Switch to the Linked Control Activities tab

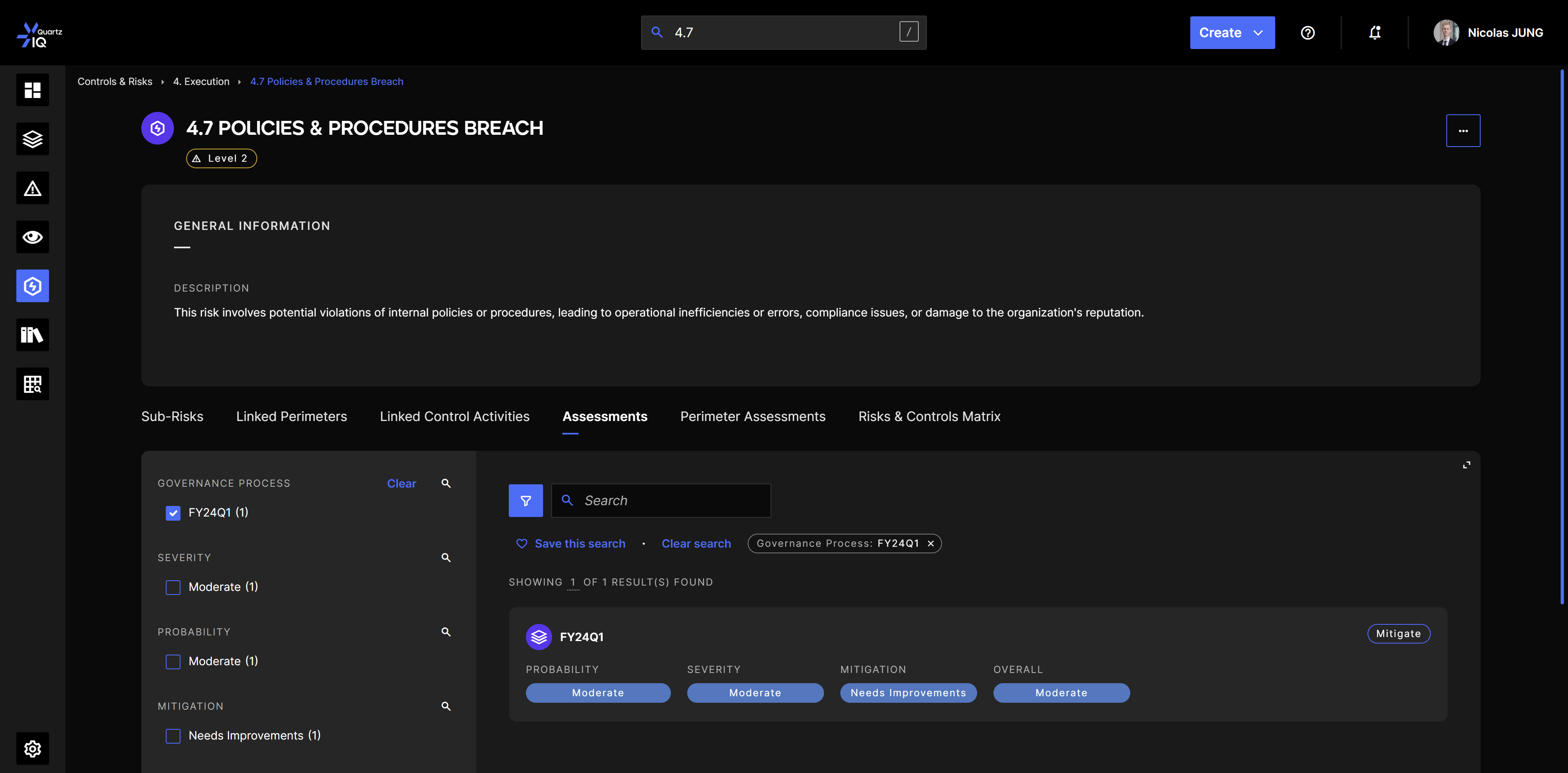coord(454,417)
